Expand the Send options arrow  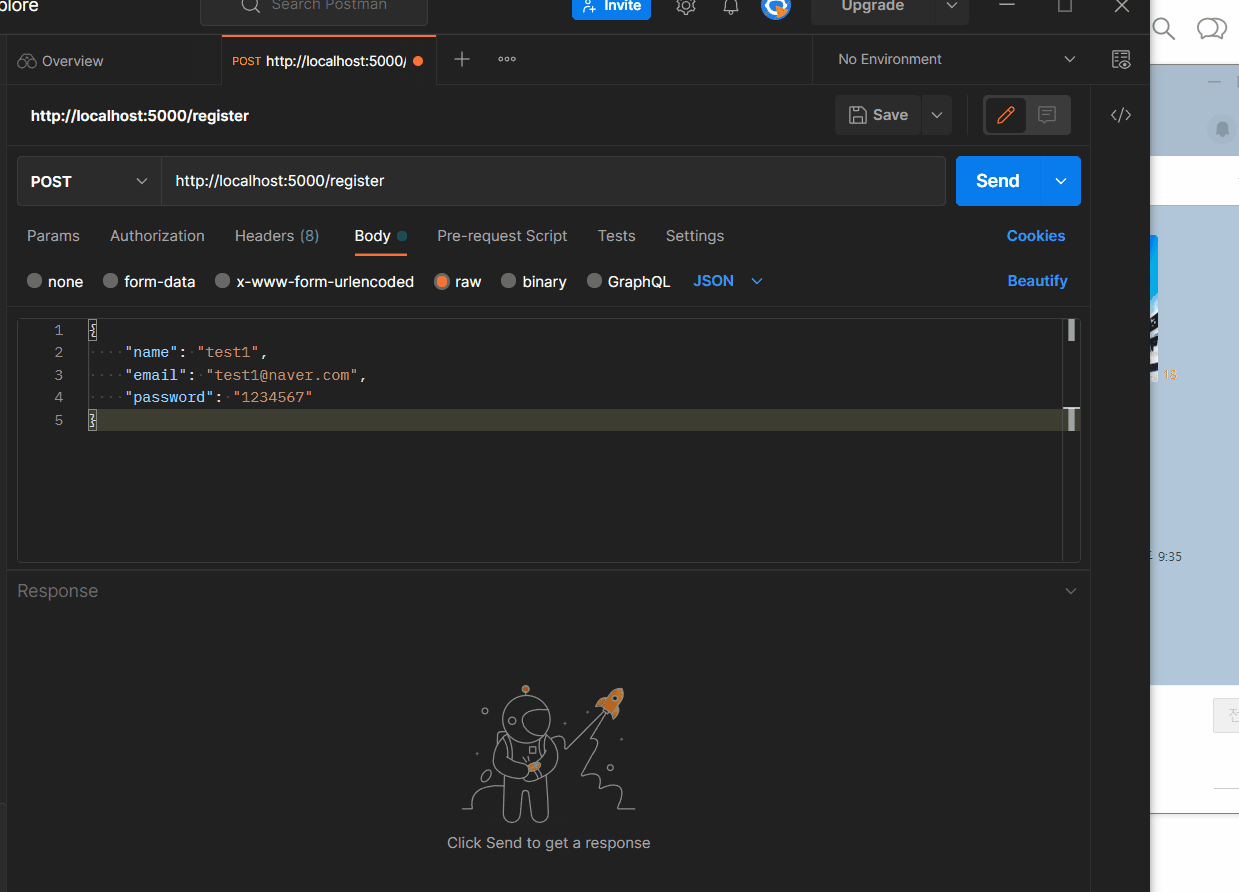[x=1061, y=181]
